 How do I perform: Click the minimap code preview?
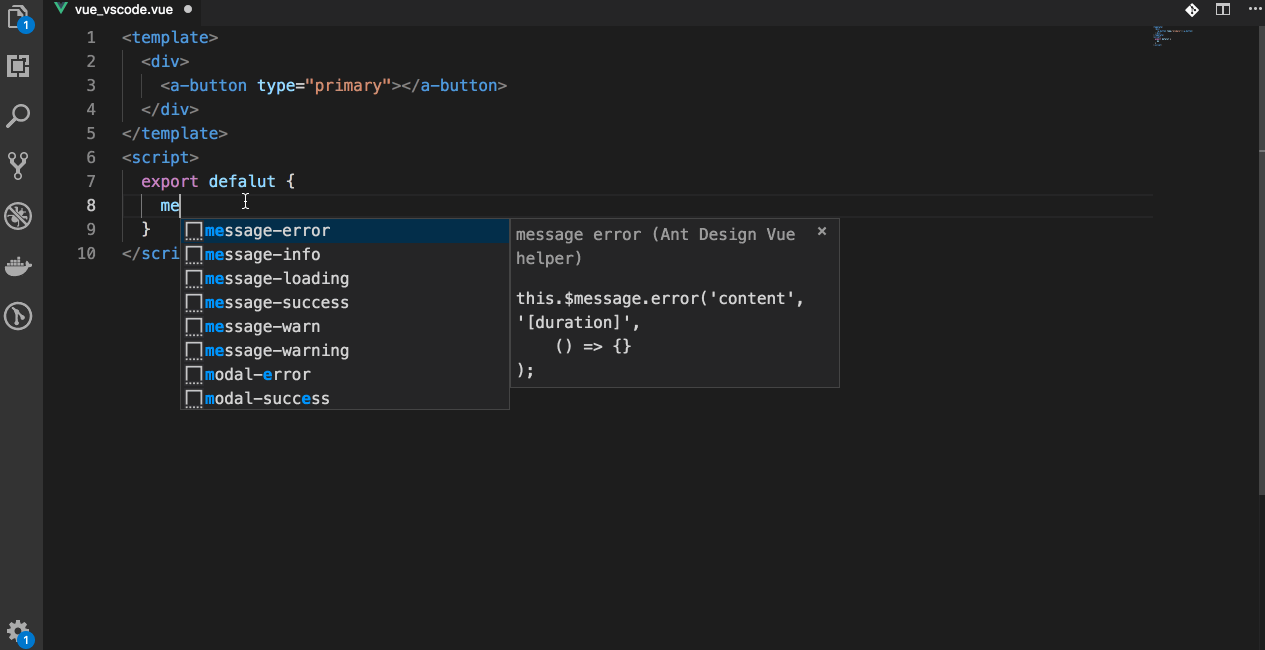pos(1172,36)
